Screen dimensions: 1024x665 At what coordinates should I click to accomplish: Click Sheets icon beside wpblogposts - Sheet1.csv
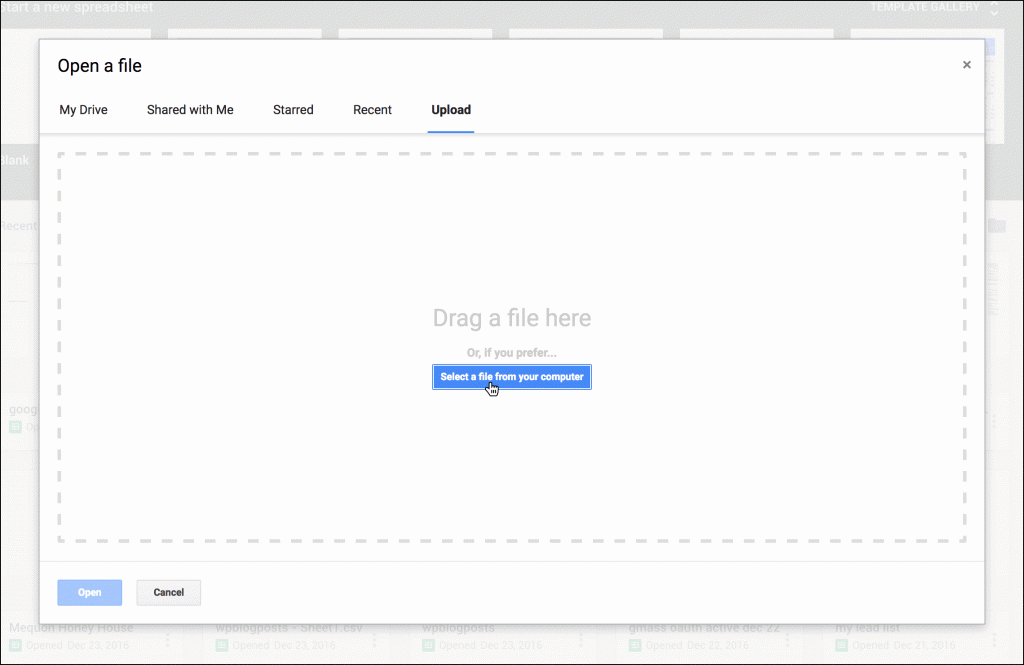pos(222,646)
